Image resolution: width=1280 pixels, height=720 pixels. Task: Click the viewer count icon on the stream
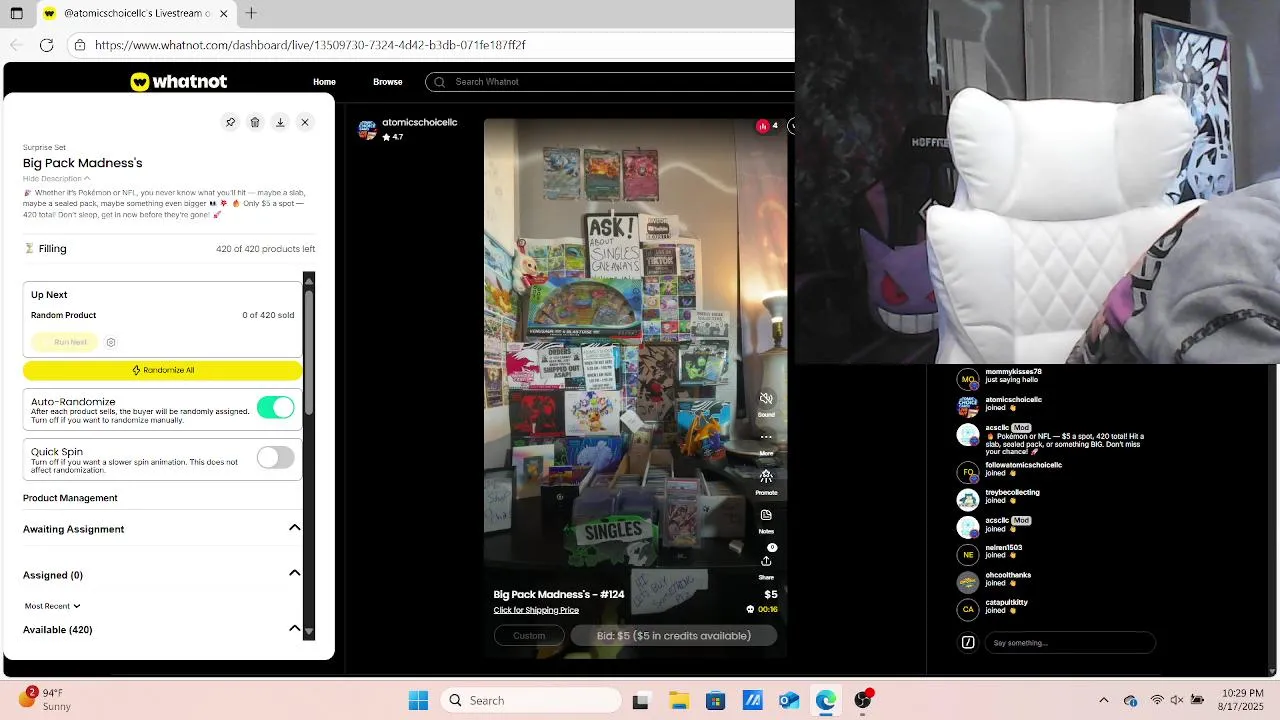click(763, 126)
